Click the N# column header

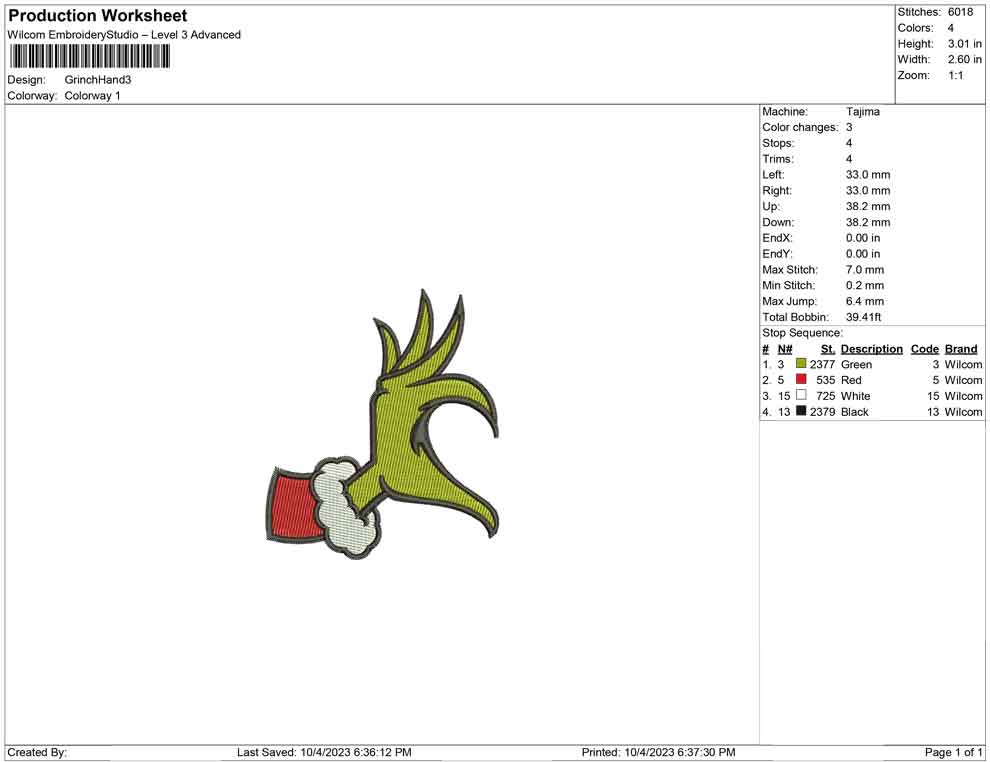pos(785,349)
